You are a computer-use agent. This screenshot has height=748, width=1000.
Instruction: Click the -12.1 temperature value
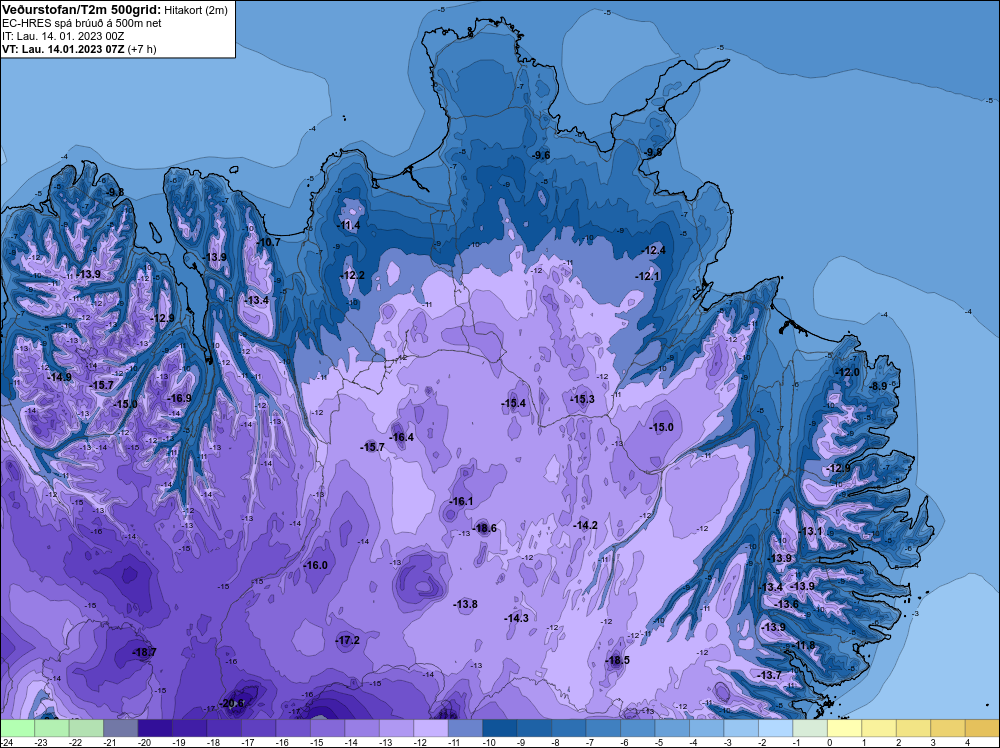pos(647,275)
